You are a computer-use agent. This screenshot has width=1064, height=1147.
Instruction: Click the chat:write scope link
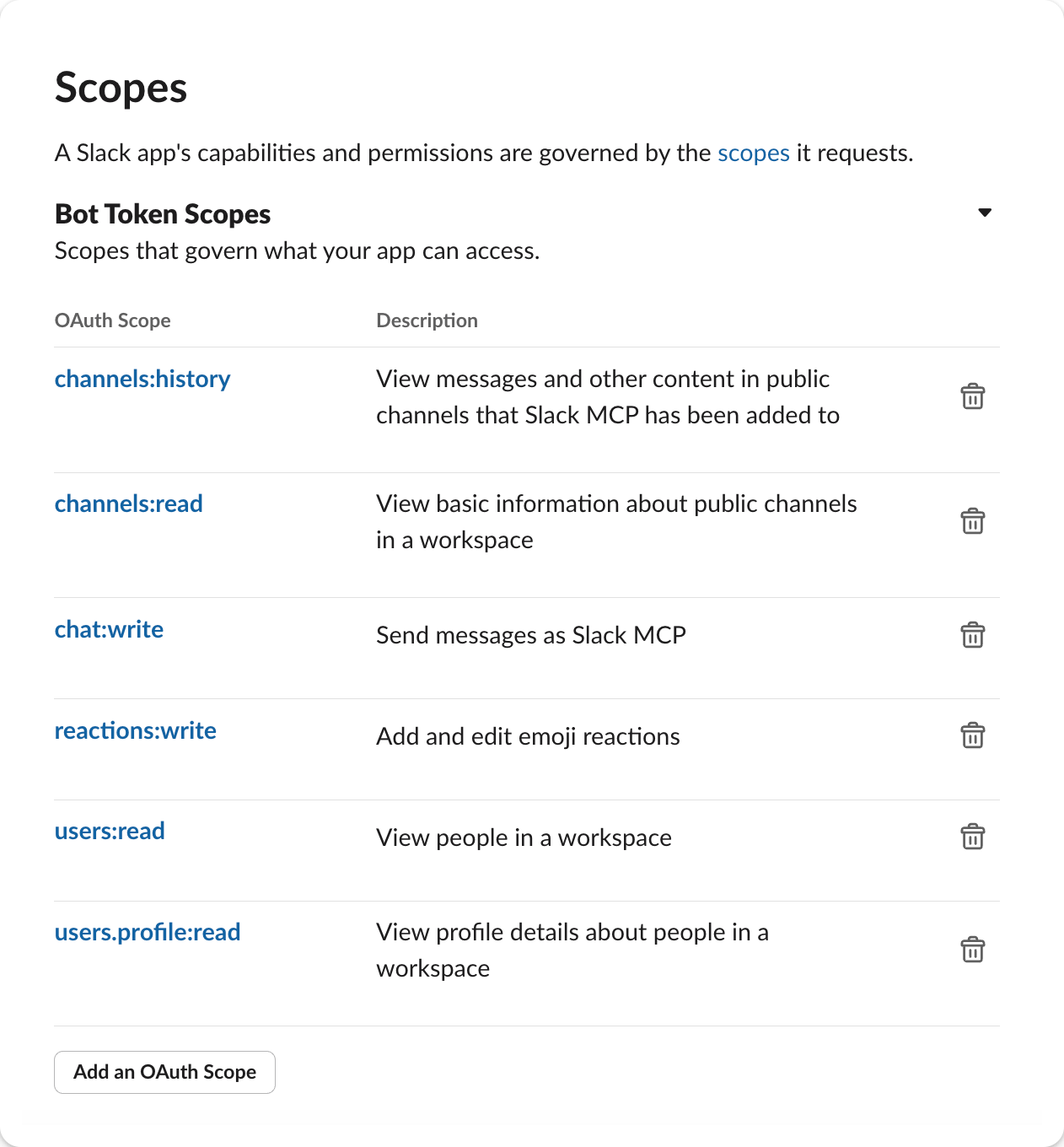[x=109, y=630]
